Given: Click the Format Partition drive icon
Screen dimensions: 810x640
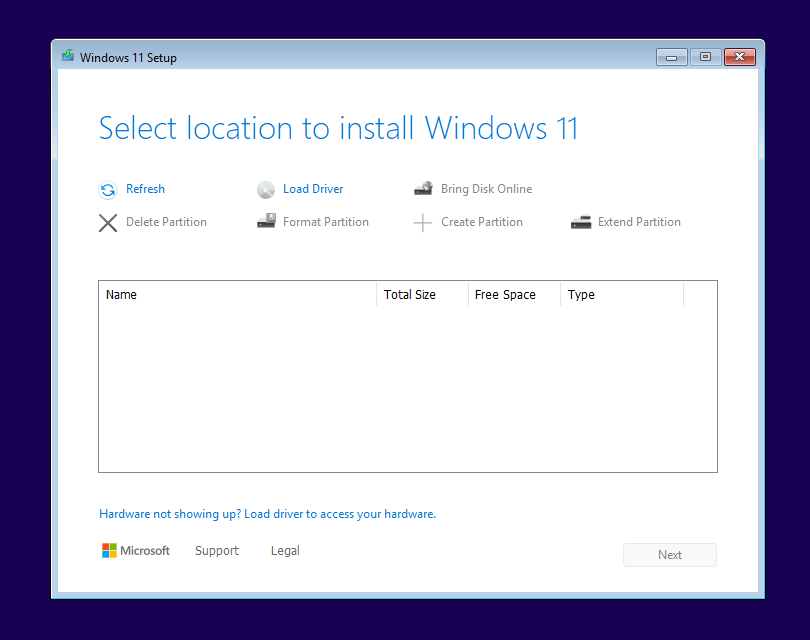Looking at the screenshot, I should pyautogui.click(x=267, y=221).
